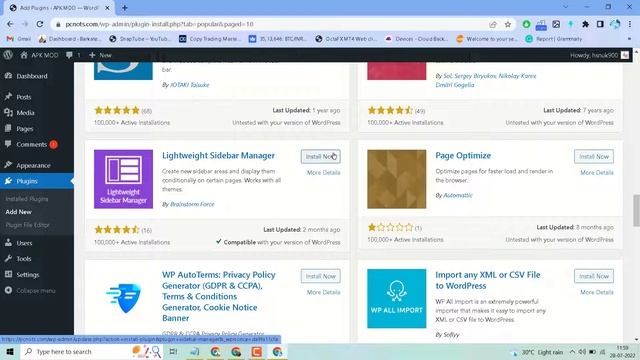This screenshot has width=640, height=360.
Task: Open browser tab search dropdown arrow
Action: pos(565,7)
